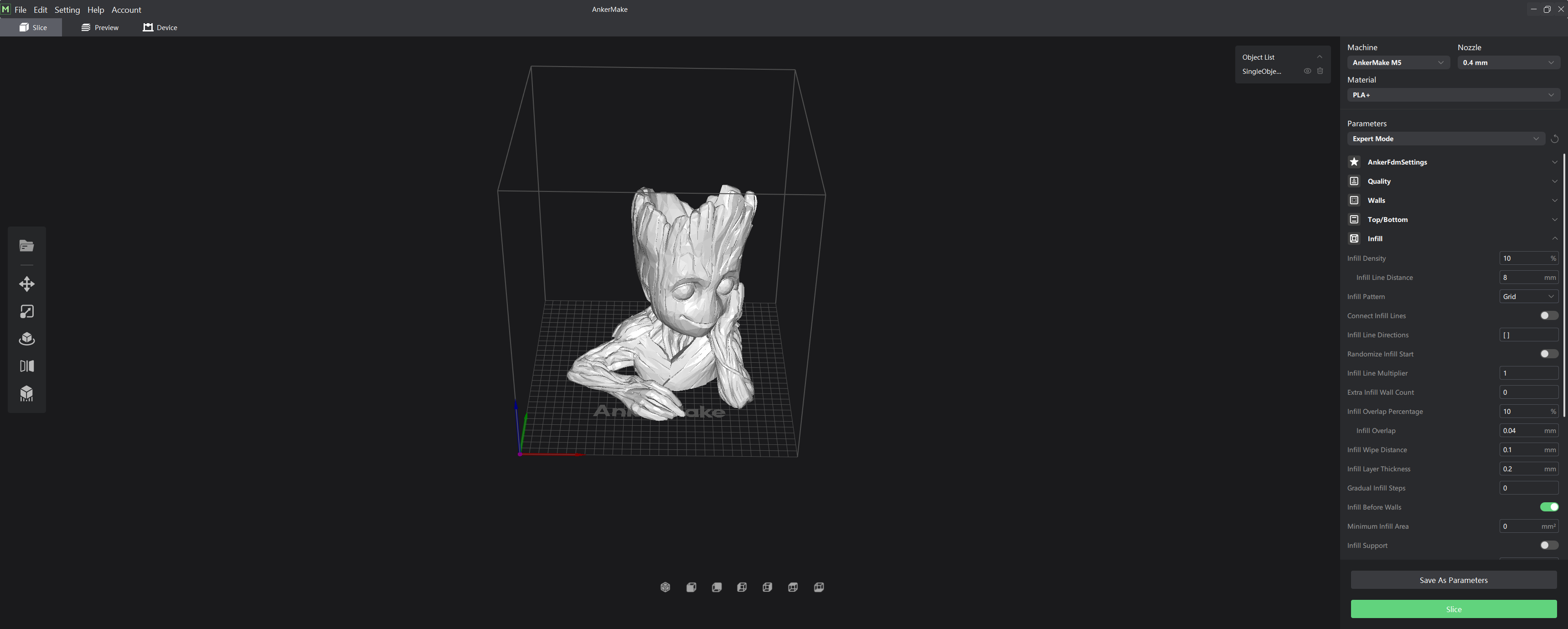Open the Setting menu

tap(67, 10)
